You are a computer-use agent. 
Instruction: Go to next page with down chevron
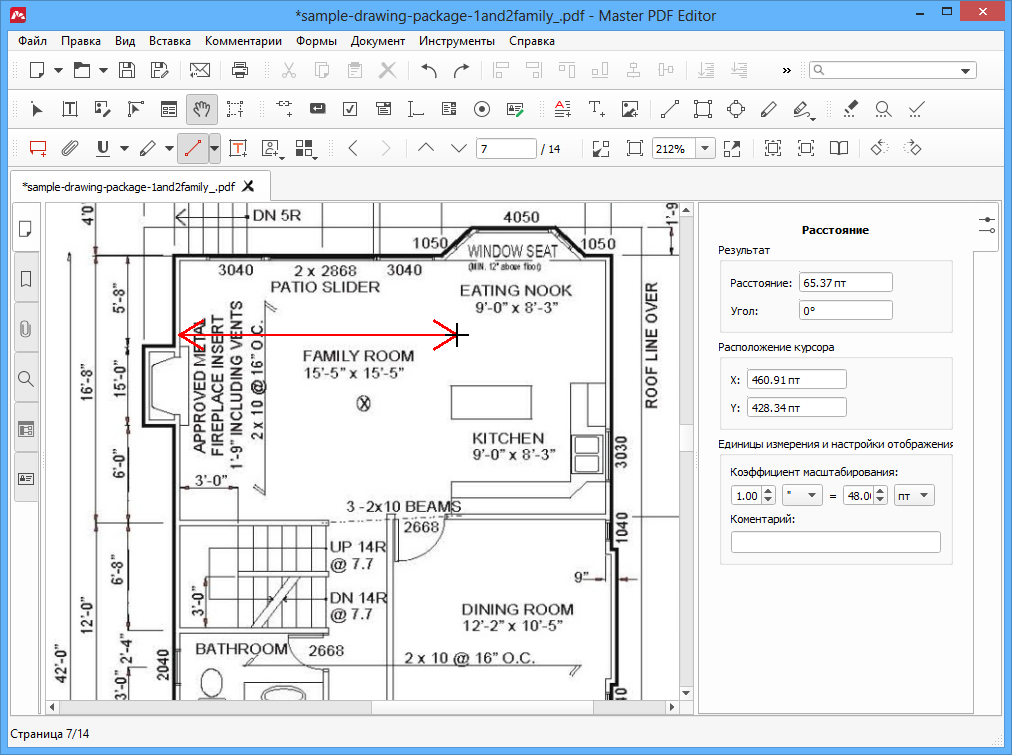click(459, 148)
